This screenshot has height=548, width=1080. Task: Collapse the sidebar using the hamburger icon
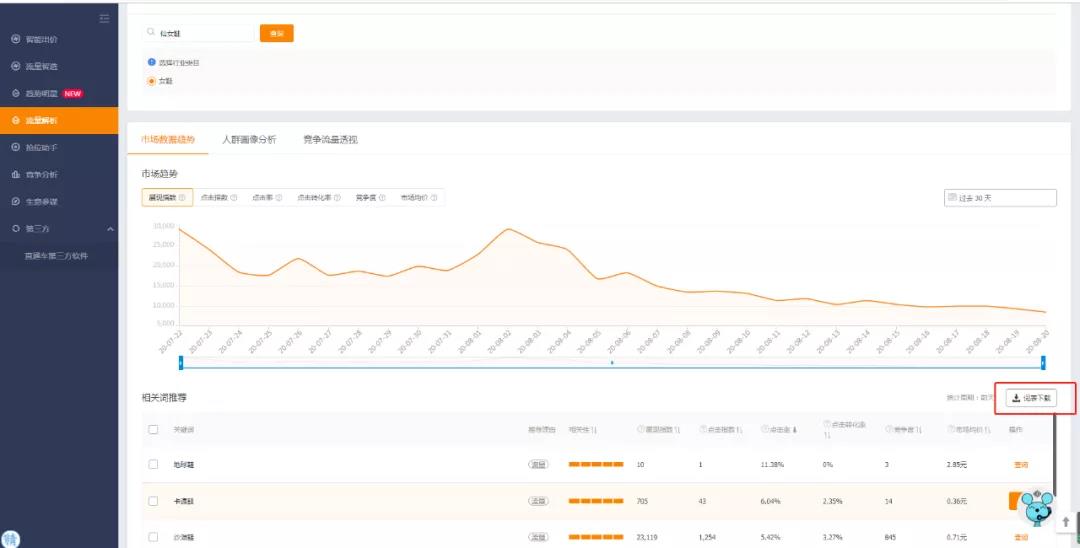pyautogui.click(x=105, y=19)
